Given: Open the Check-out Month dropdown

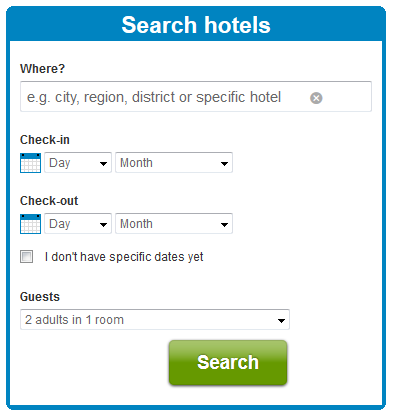Looking at the screenshot, I should pyautogui.click(x=174, y=224).
